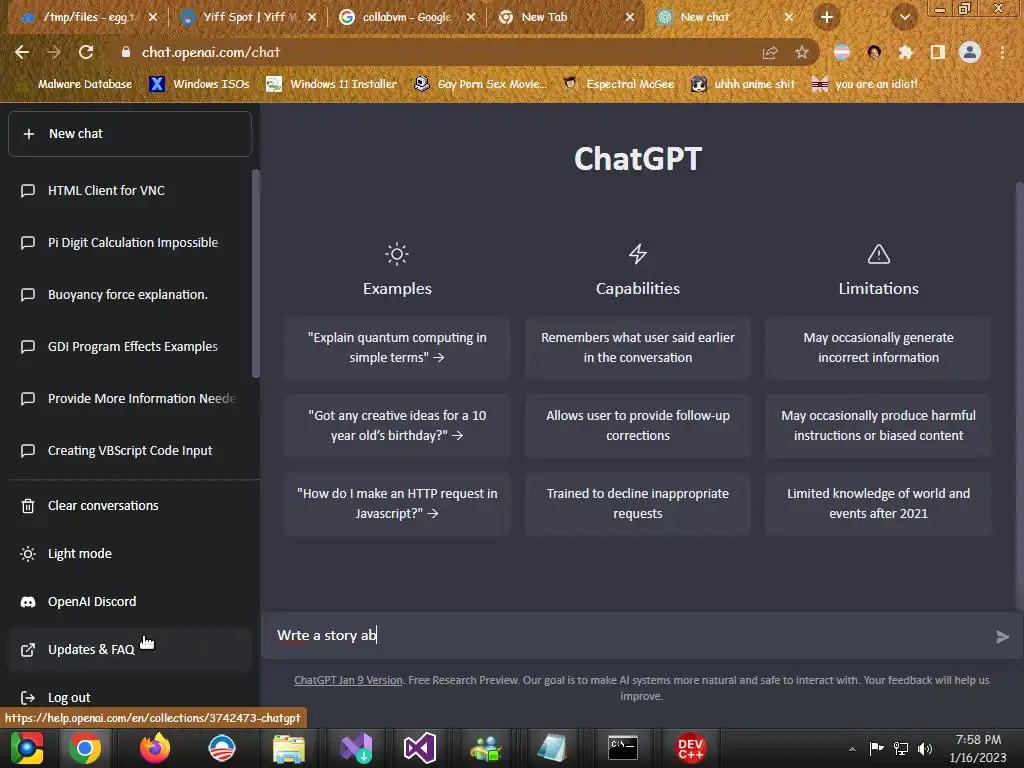The height and width of the screenshot is (768, 1024).
Task: Use the "creative ideas for a 10 year old's birthday" example
Action: tap(397, 426)
